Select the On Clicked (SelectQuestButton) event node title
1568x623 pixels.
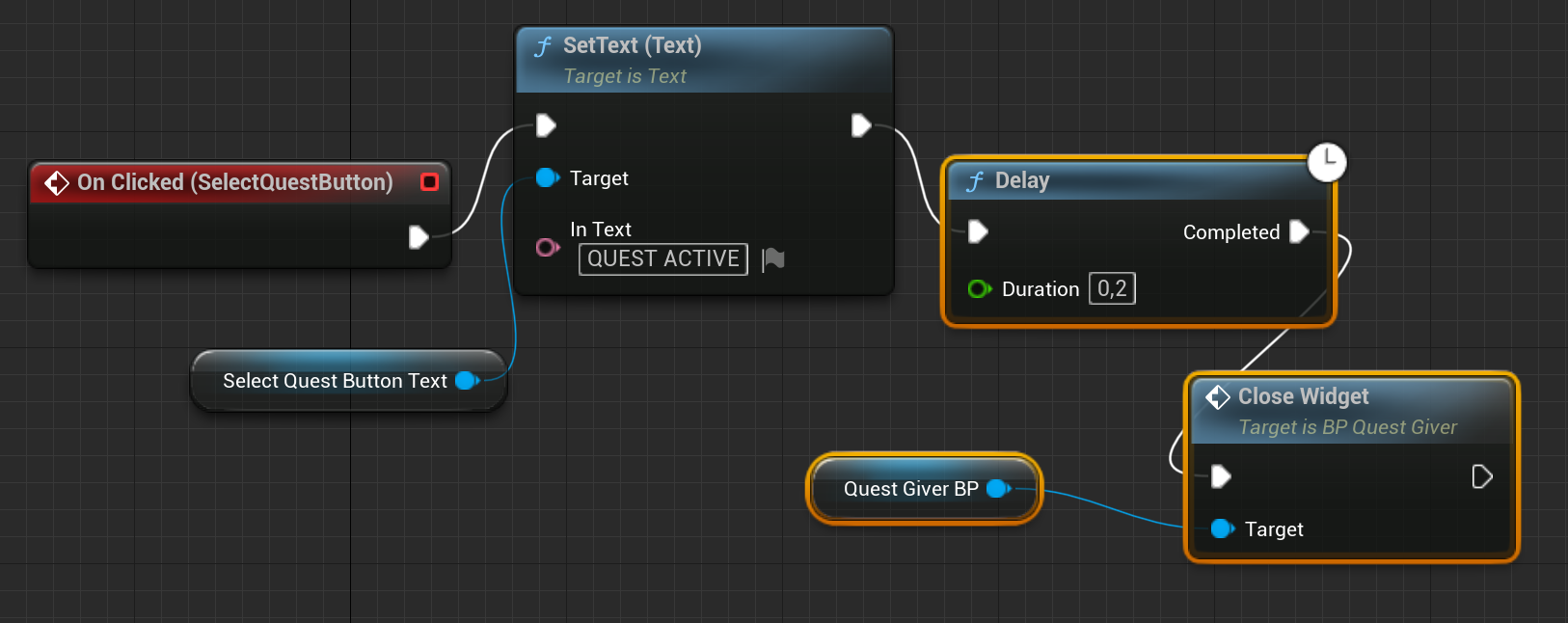click(x=234, y=182)
